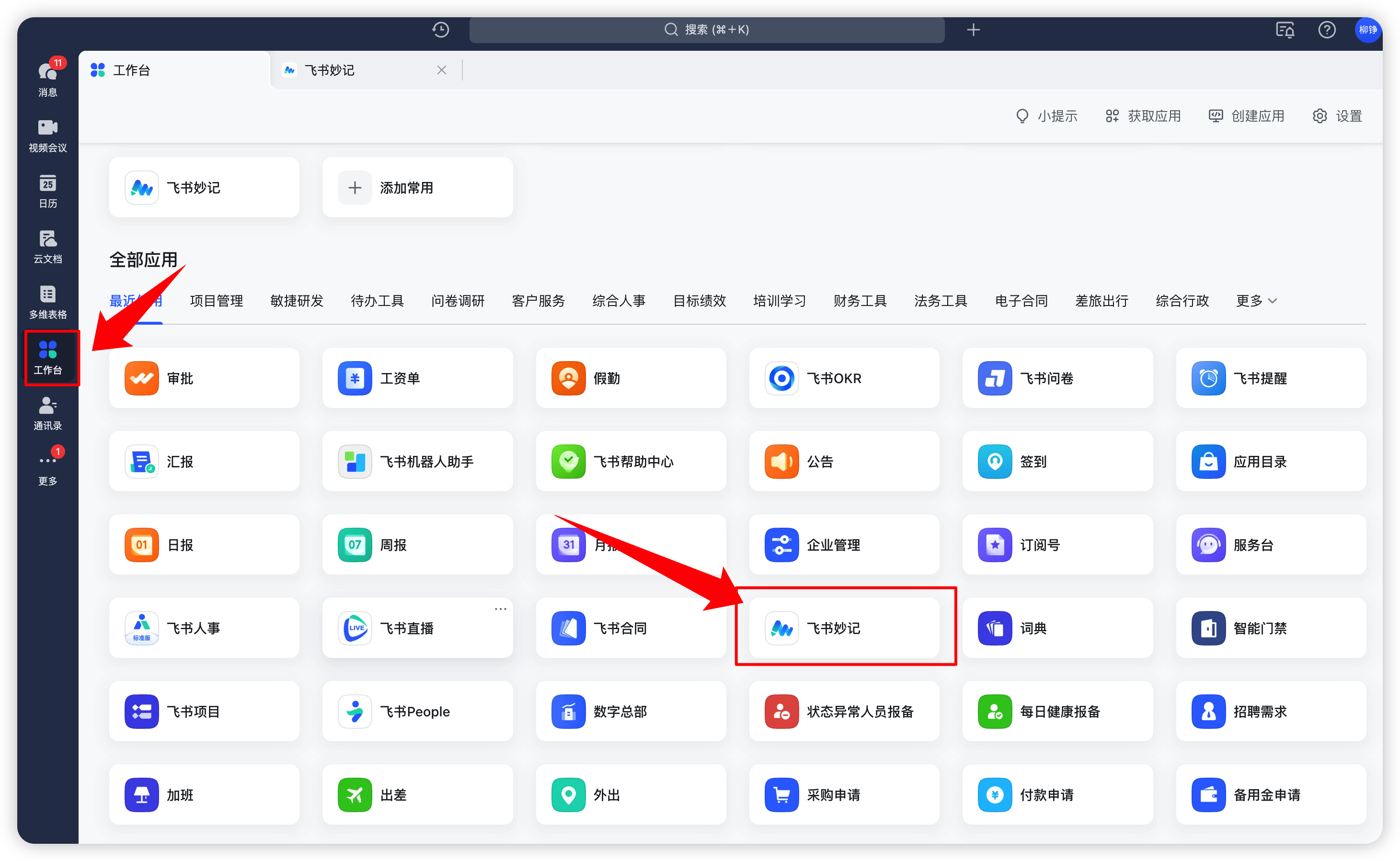1400x861 pixels.
Task: Switch to the 待办工具 category tab
Action: point(377,301)
